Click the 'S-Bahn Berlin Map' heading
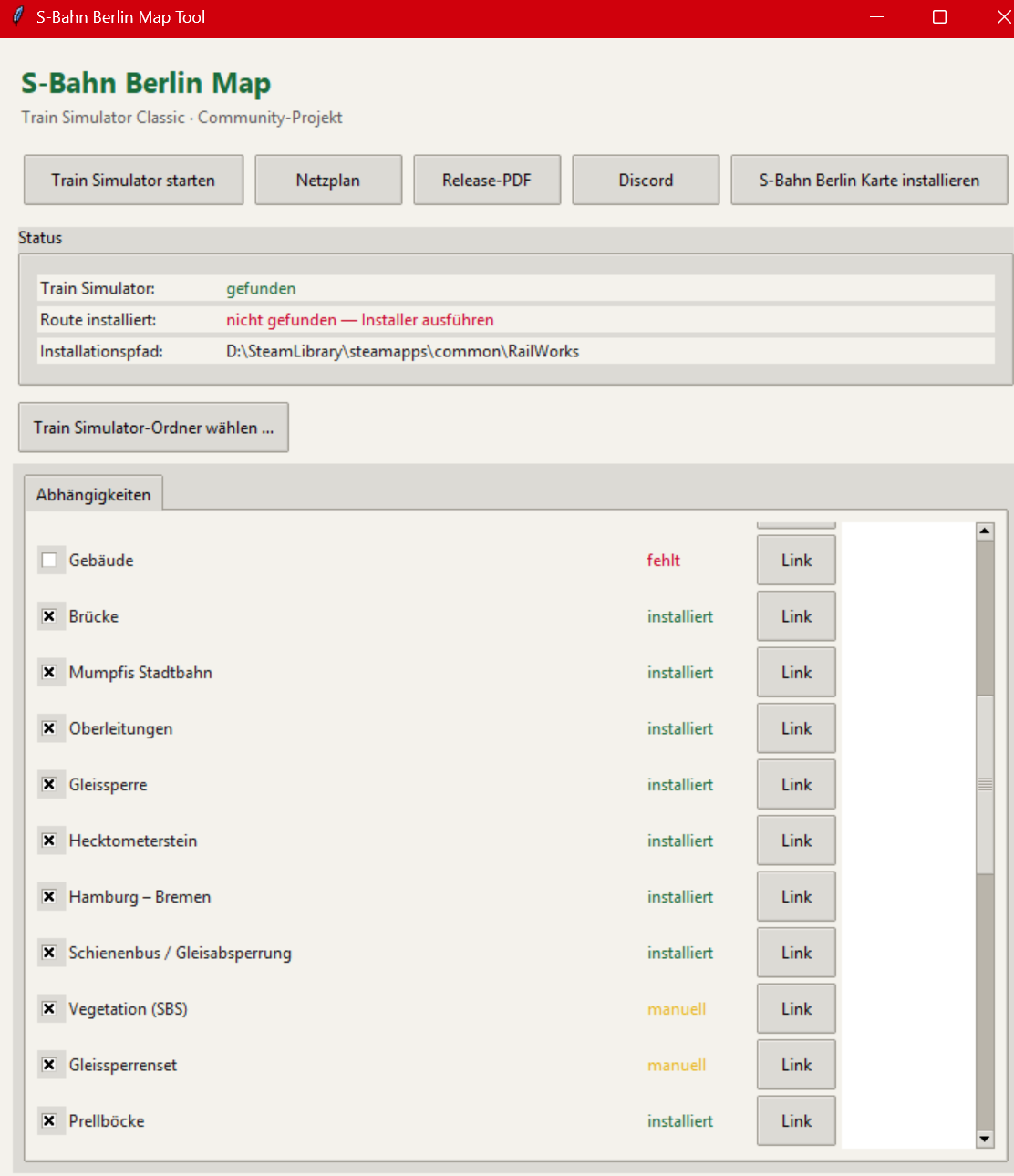Image resolution: width=1014 pixels, height=1176 pixels. [x=146, y=83]
